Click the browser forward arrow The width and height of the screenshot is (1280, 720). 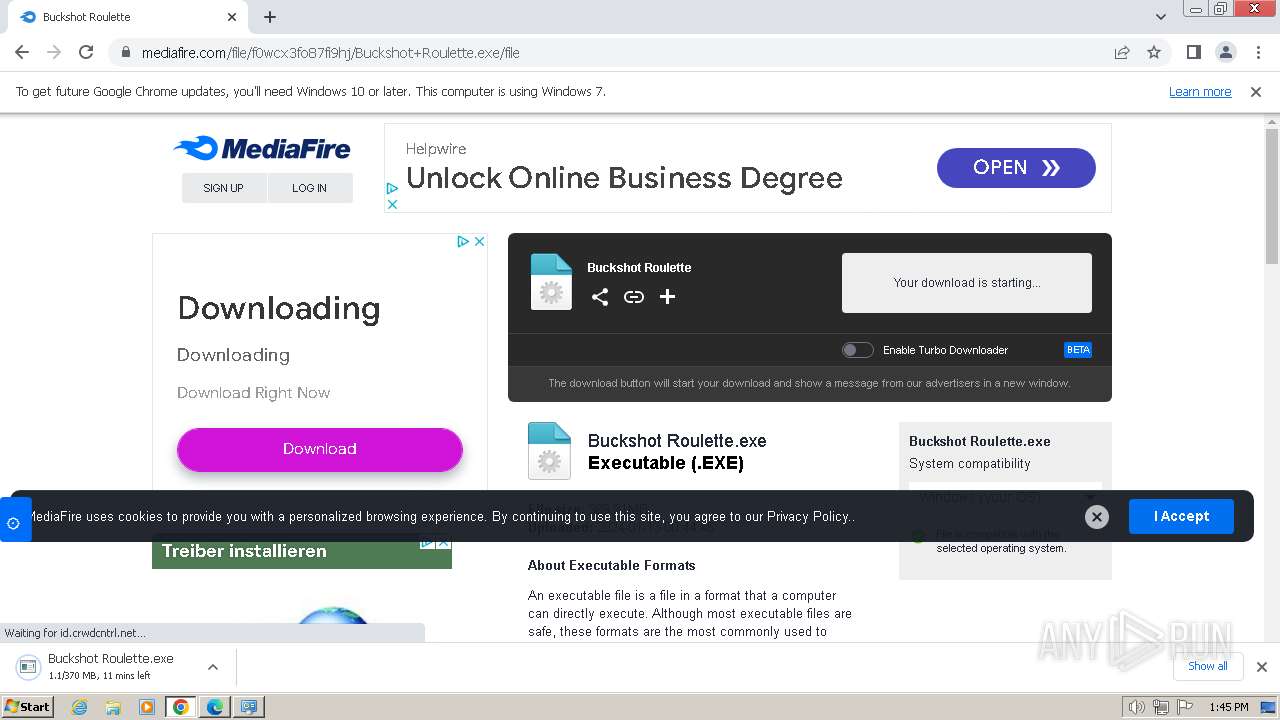click(x=54, y=52)
